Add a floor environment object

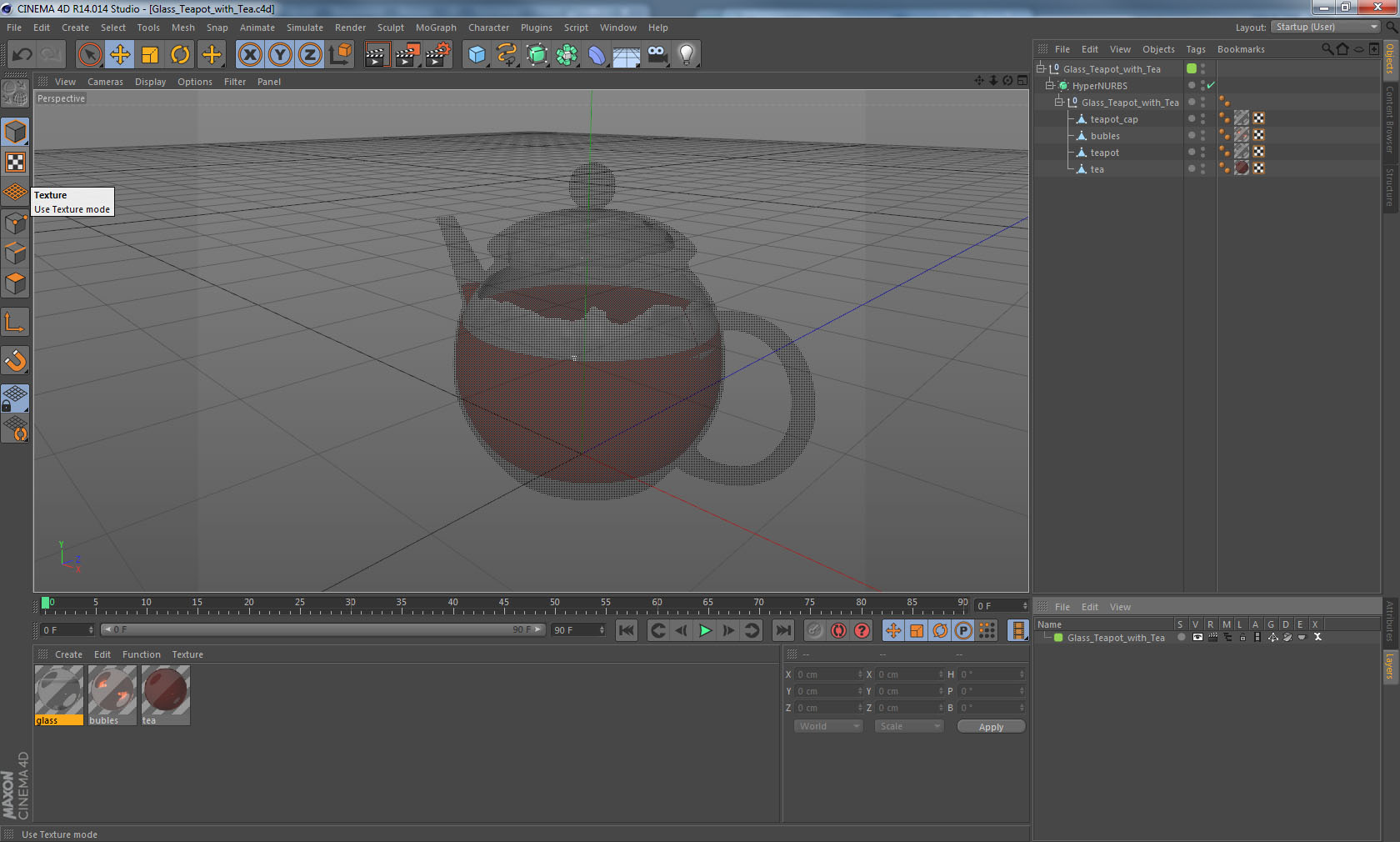click(x=627, y=55)
